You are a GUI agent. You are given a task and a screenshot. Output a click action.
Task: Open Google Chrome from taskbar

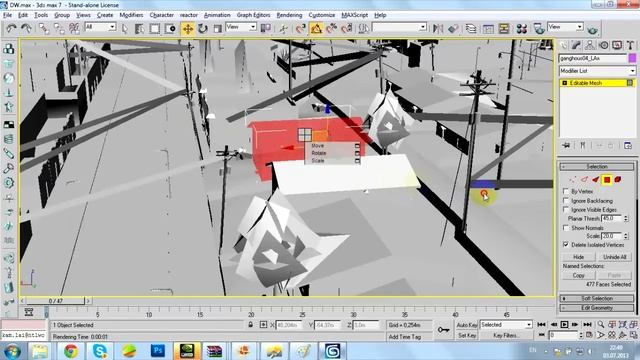(71, 351)
